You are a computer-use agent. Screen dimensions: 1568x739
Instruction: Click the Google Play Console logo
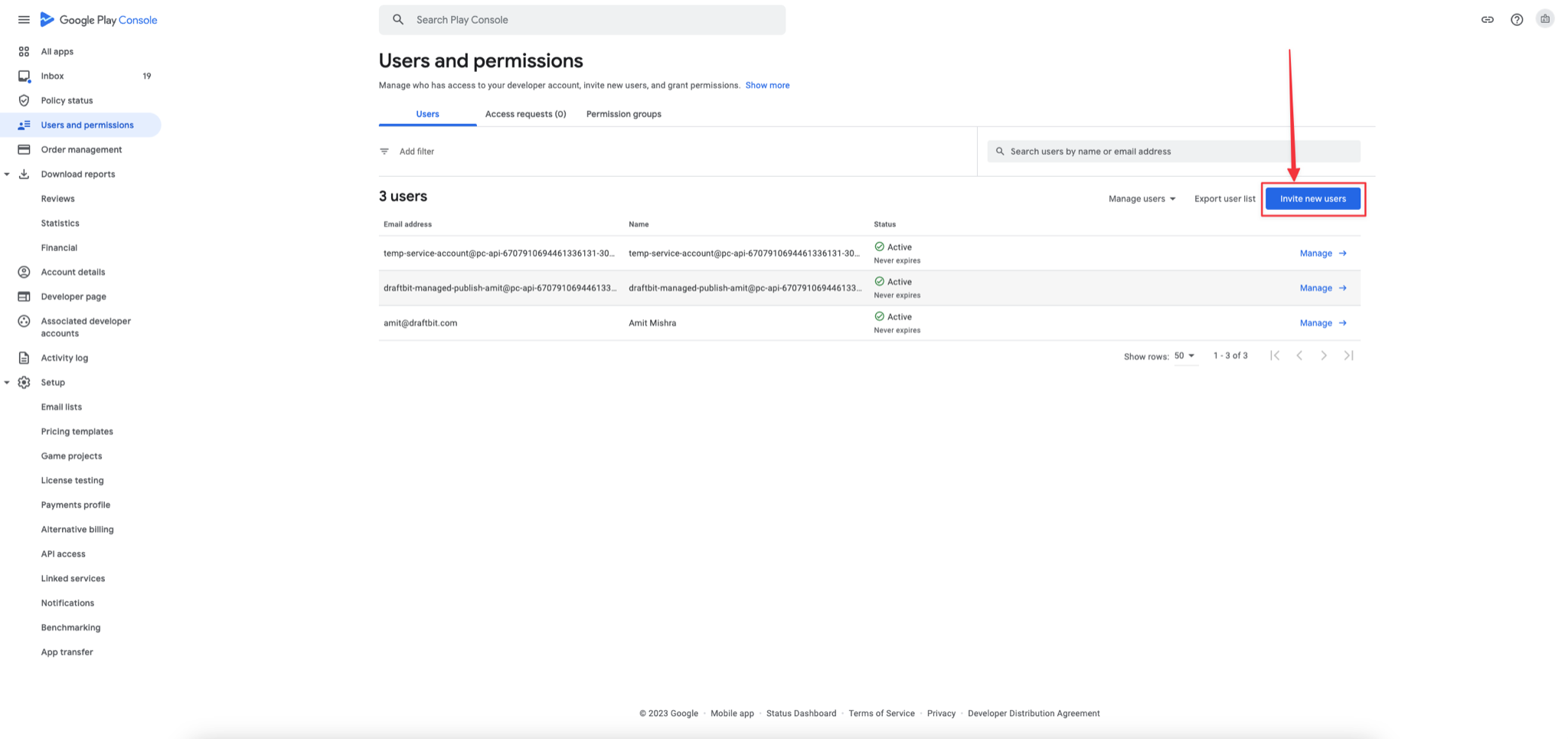coord(99,20)
